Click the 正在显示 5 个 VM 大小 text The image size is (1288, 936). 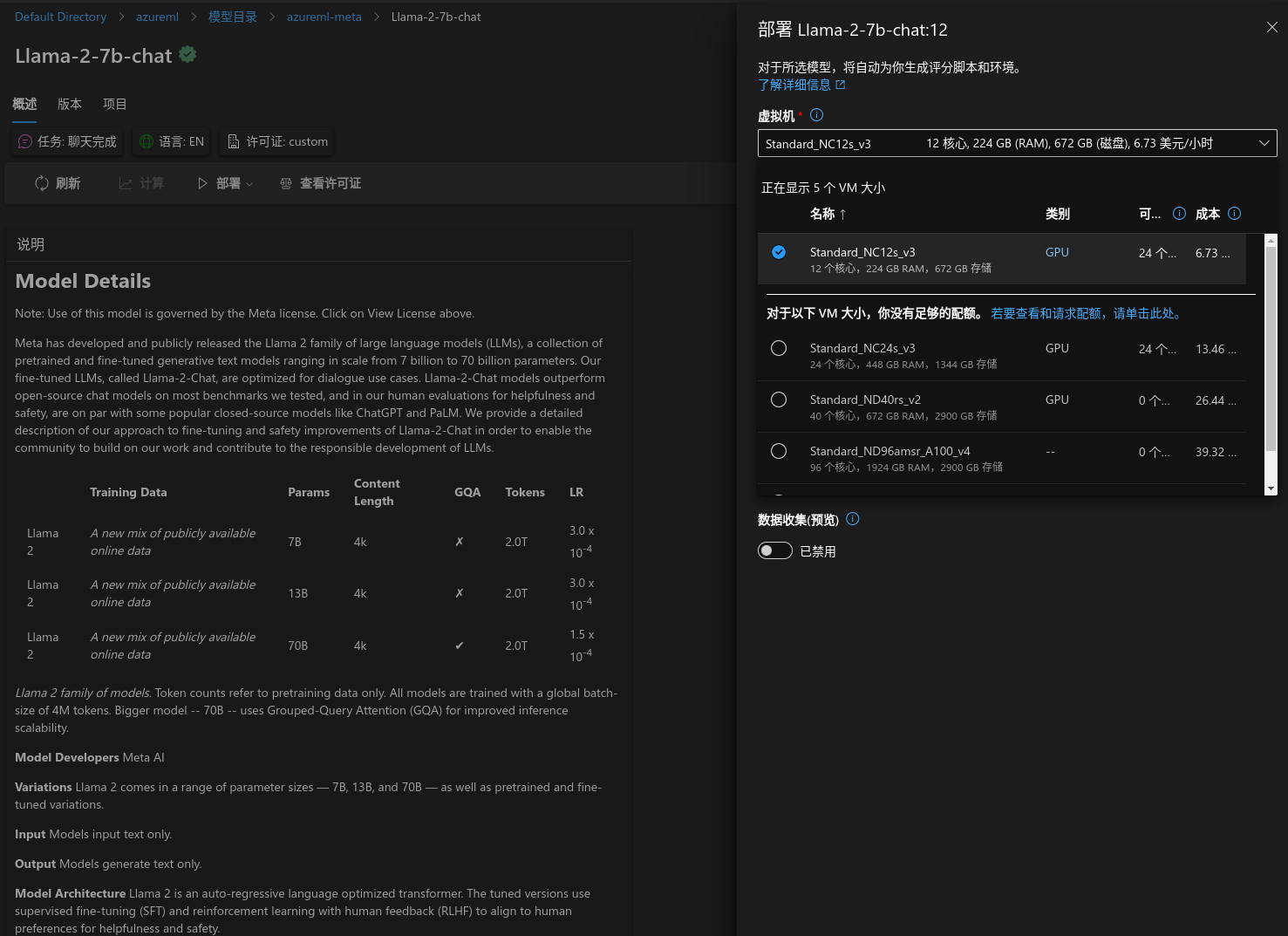pyautogui.click(x=823, y=188)
